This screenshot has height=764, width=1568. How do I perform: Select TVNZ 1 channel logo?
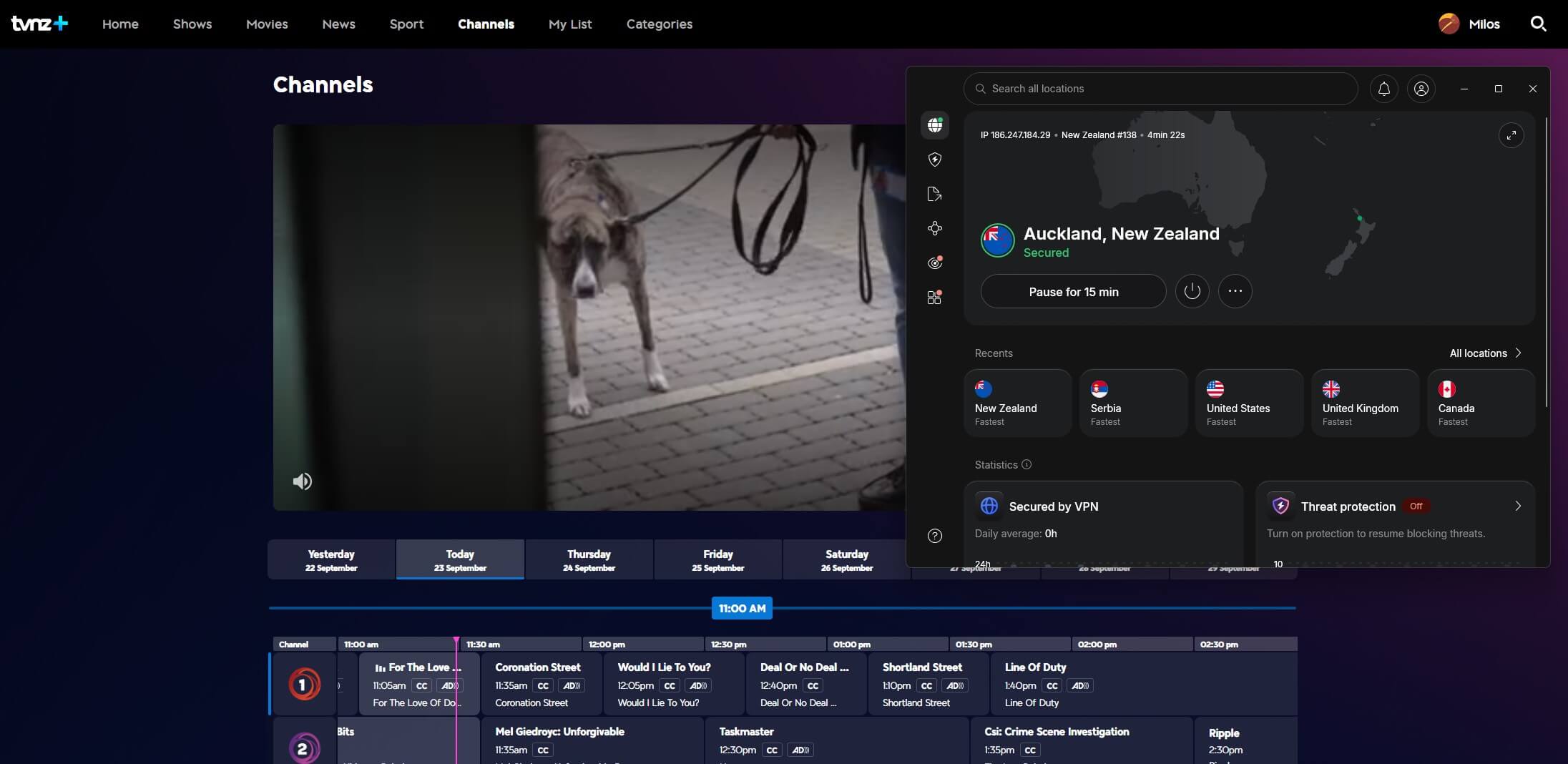tap(304, 685)
